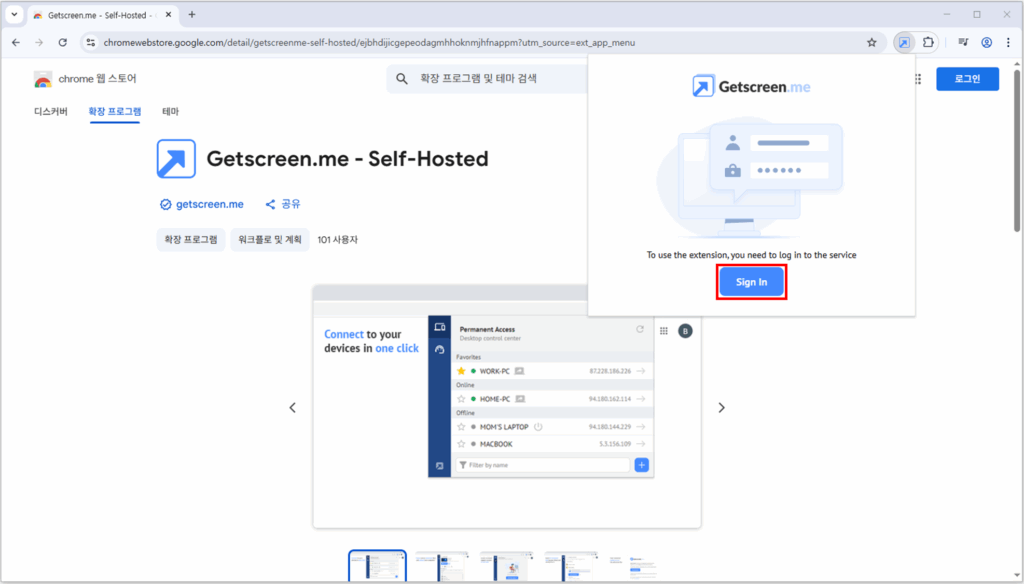
Task: Show the next screenshot with right arrow
Action: click(x=721, y=408)
